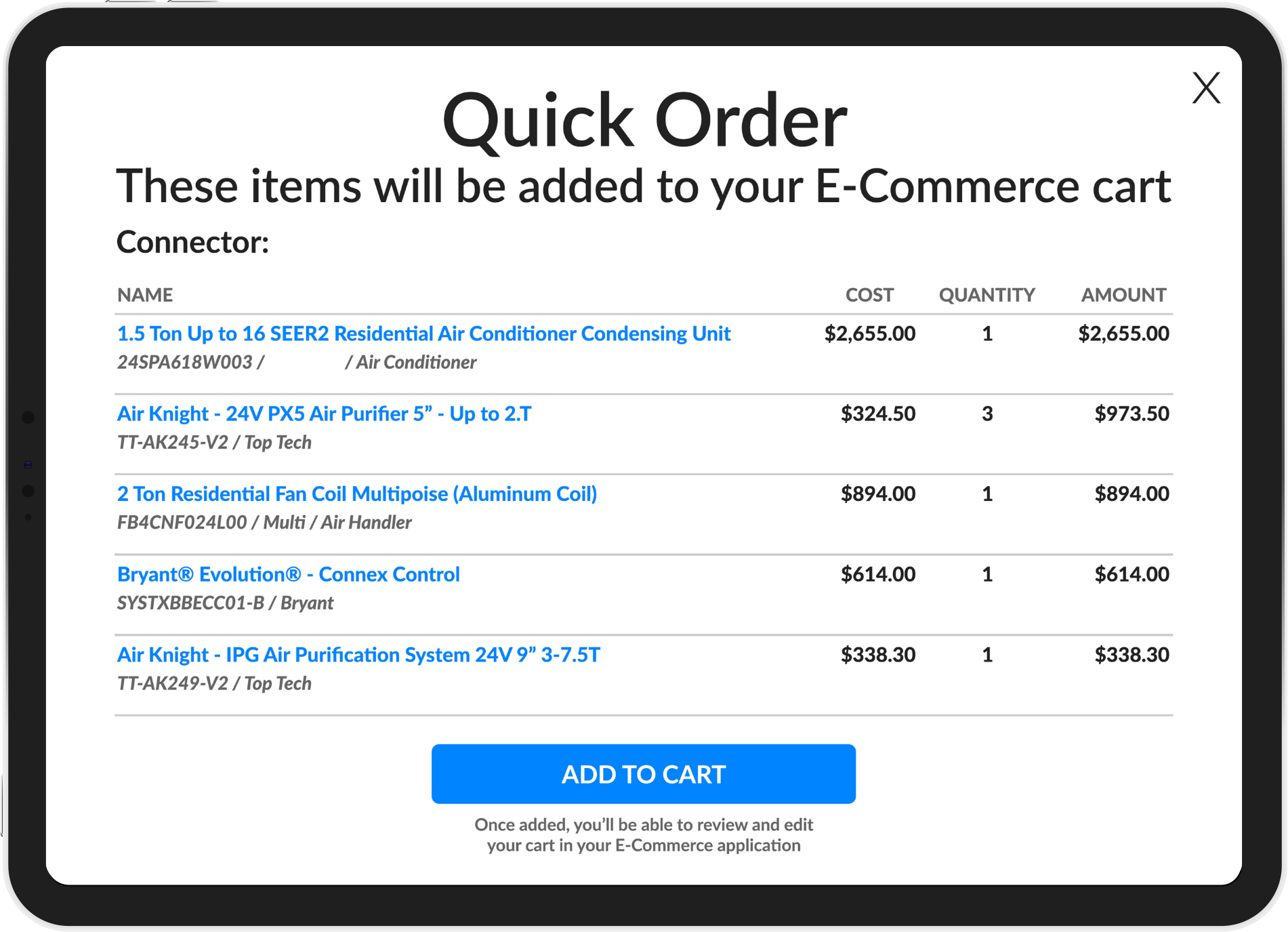1288x932 pixels.
Task: Click the $324.50 cost value
Action: pos(877,413)
